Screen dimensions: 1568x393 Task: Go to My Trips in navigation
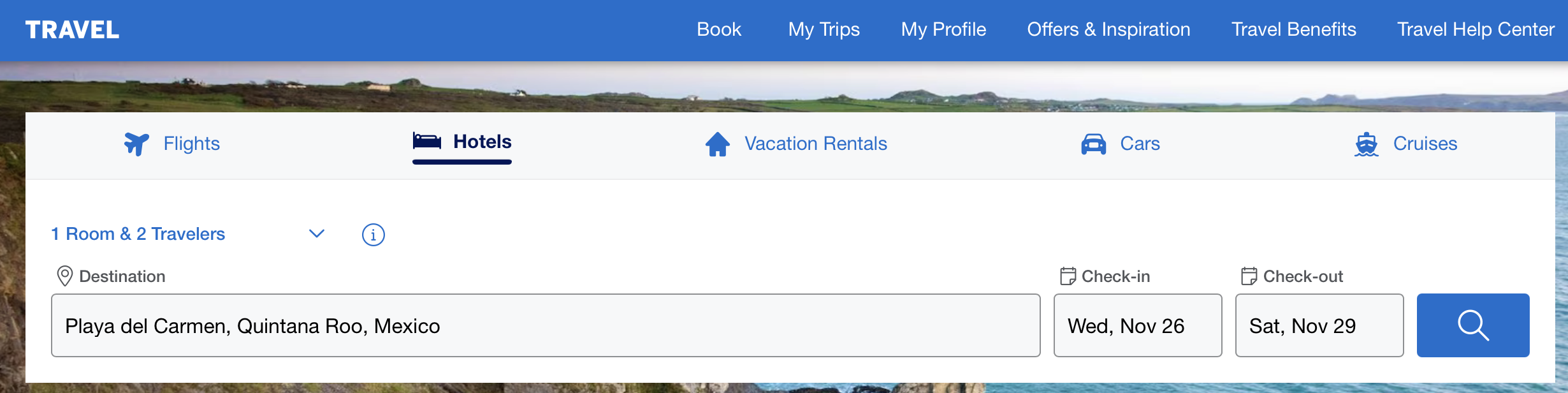coord(824,29)
